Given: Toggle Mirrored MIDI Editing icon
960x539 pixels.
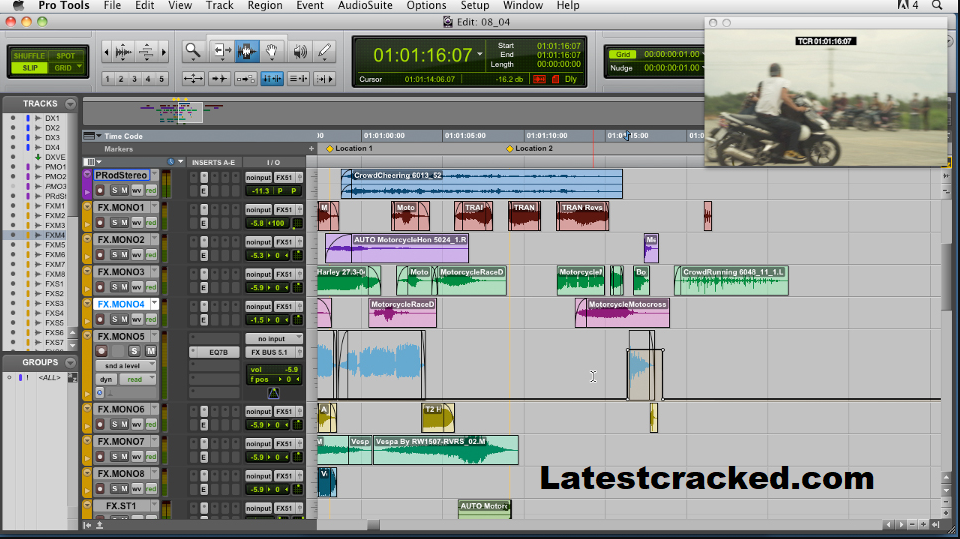Looking at the screenshot, I should [x=246, y=78].
